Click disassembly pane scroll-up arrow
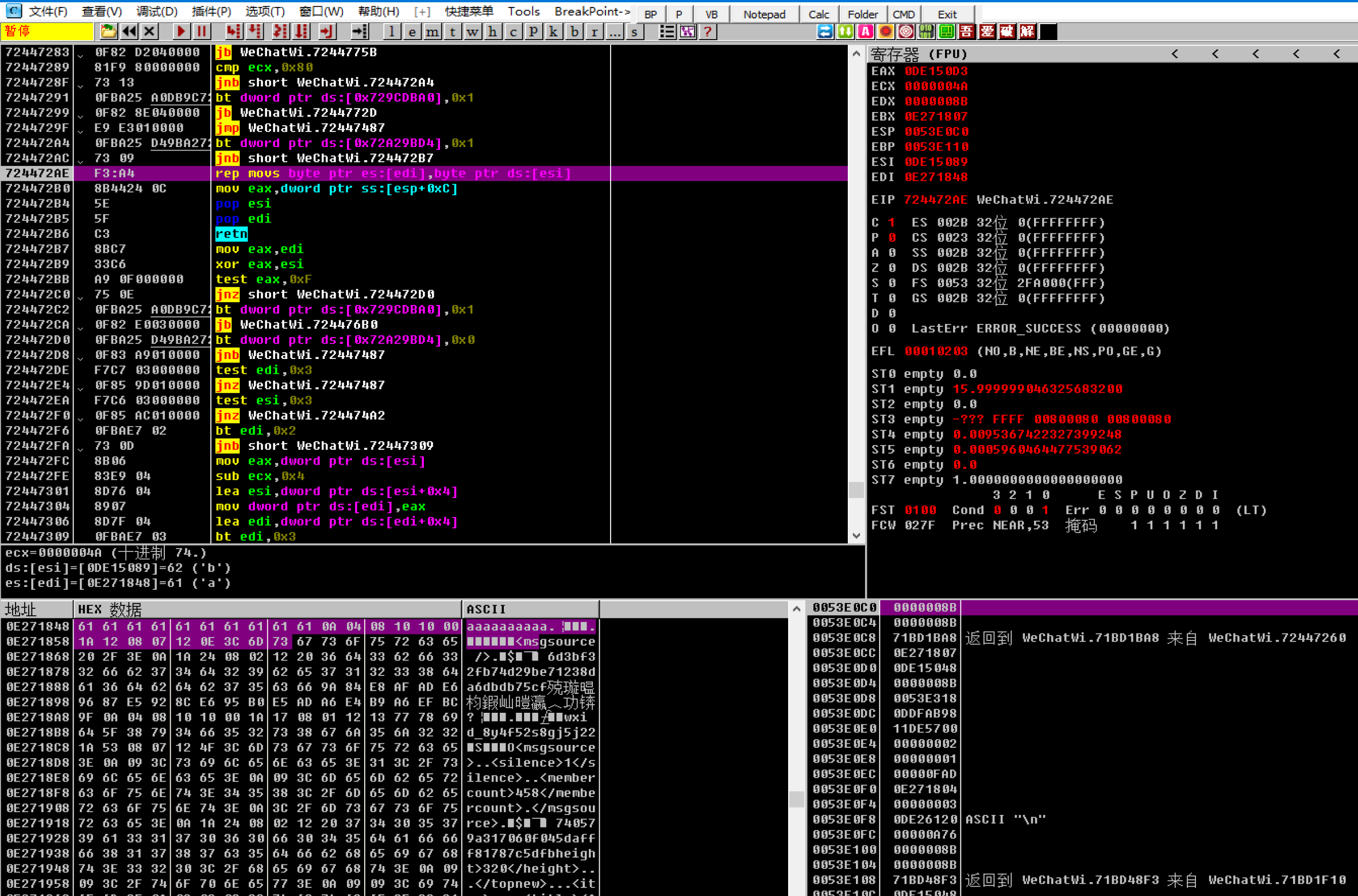Image resolution: width=1358 pixels, height=896 pixels. (x=856, y=53)
